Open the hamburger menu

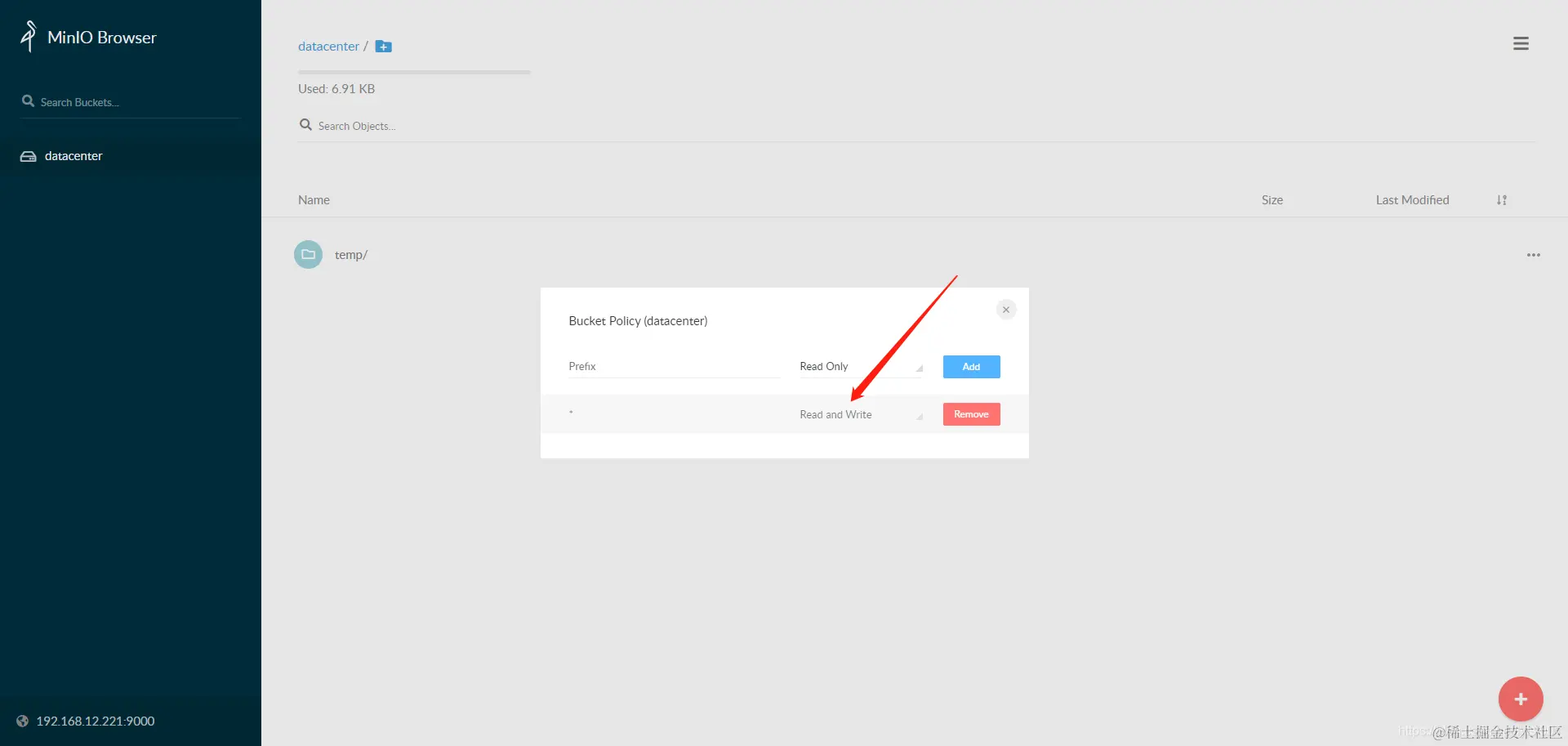point(1521,43)
